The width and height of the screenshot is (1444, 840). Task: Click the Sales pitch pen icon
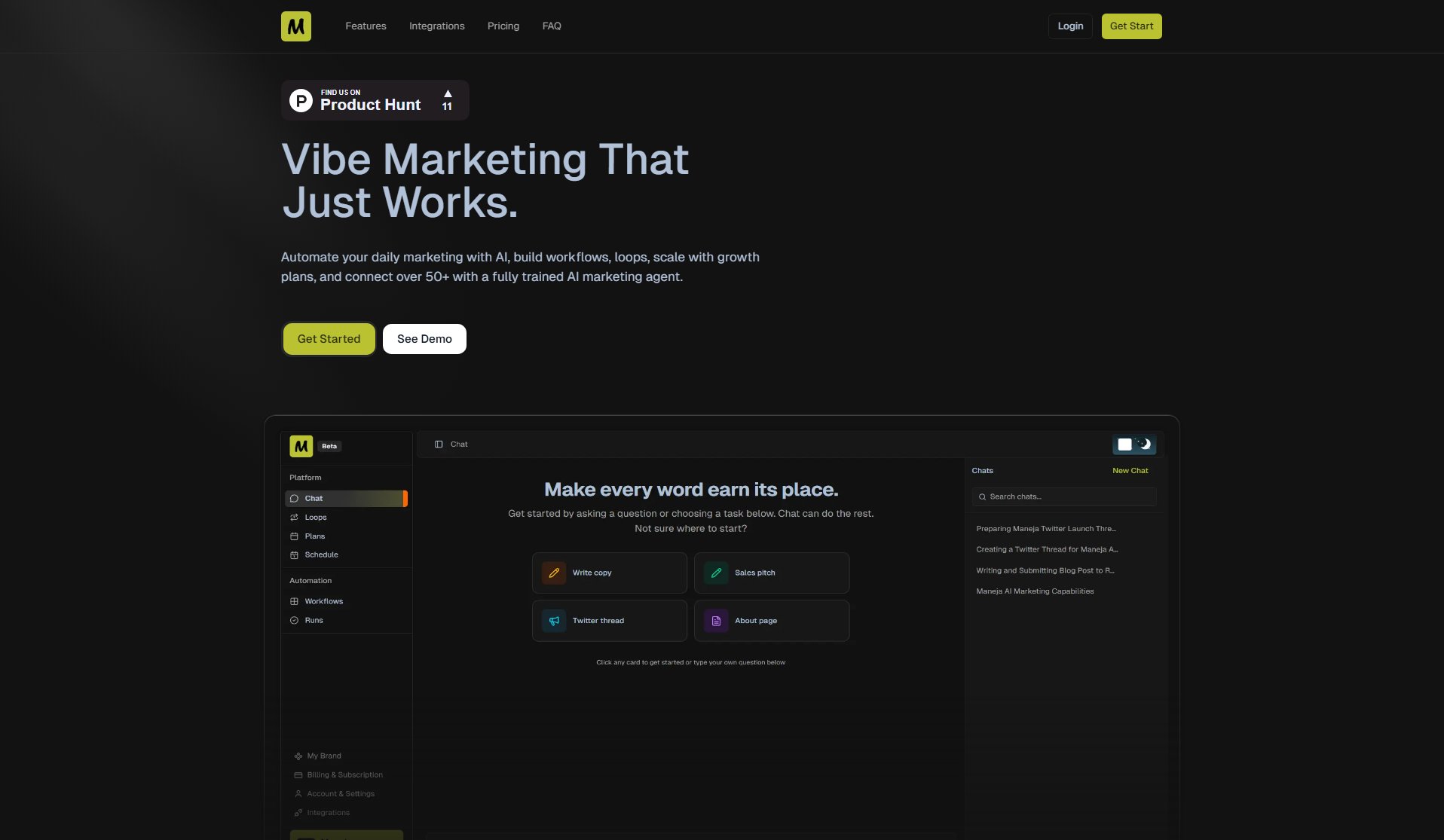[x=716, y=573]
